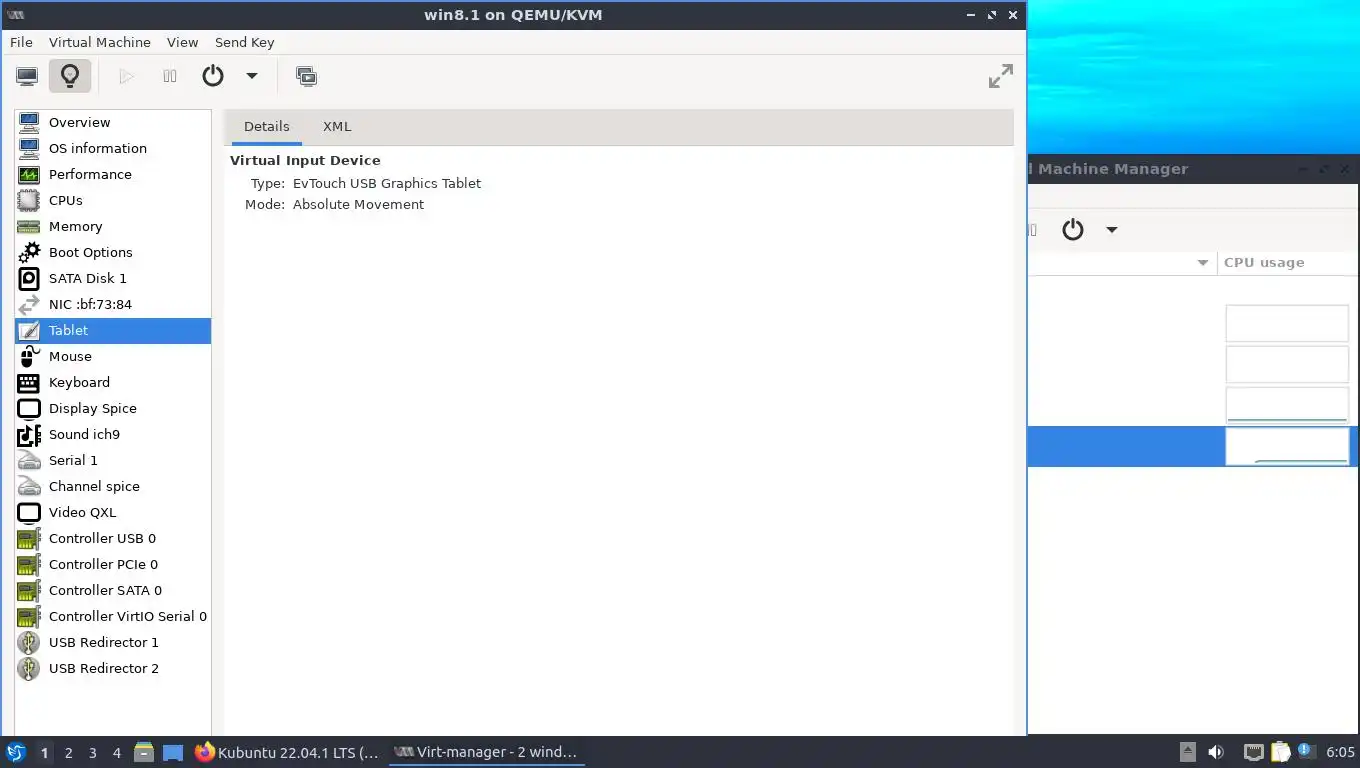Click the Boot Options gears icon
The height and width of the screenshot is (768, 1360).
(x=29, y=252)
